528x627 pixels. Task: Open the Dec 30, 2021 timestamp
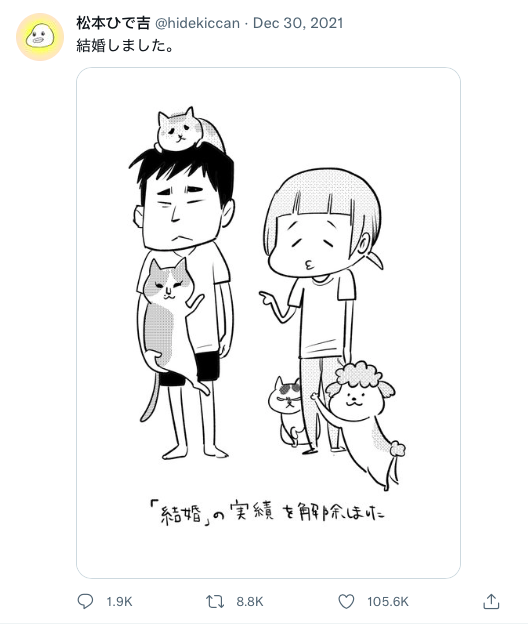pos(298,23)
